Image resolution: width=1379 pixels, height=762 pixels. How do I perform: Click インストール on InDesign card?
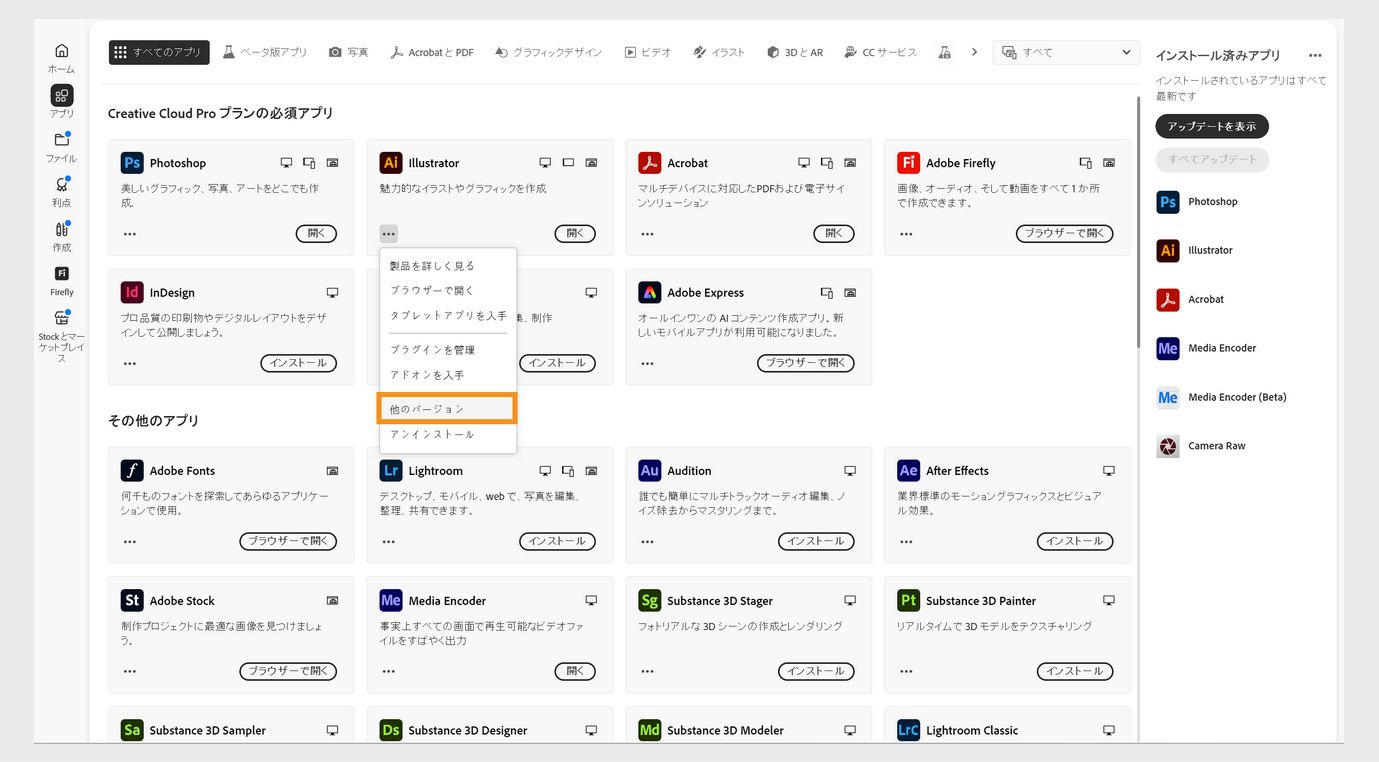[298, 363]
